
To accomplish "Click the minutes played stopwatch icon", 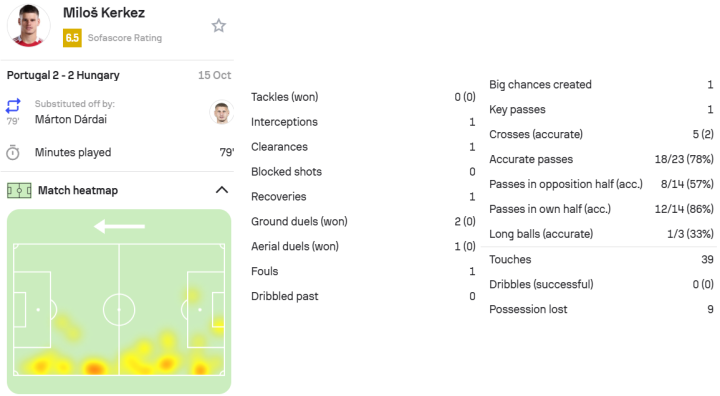I will click(13, 153).
